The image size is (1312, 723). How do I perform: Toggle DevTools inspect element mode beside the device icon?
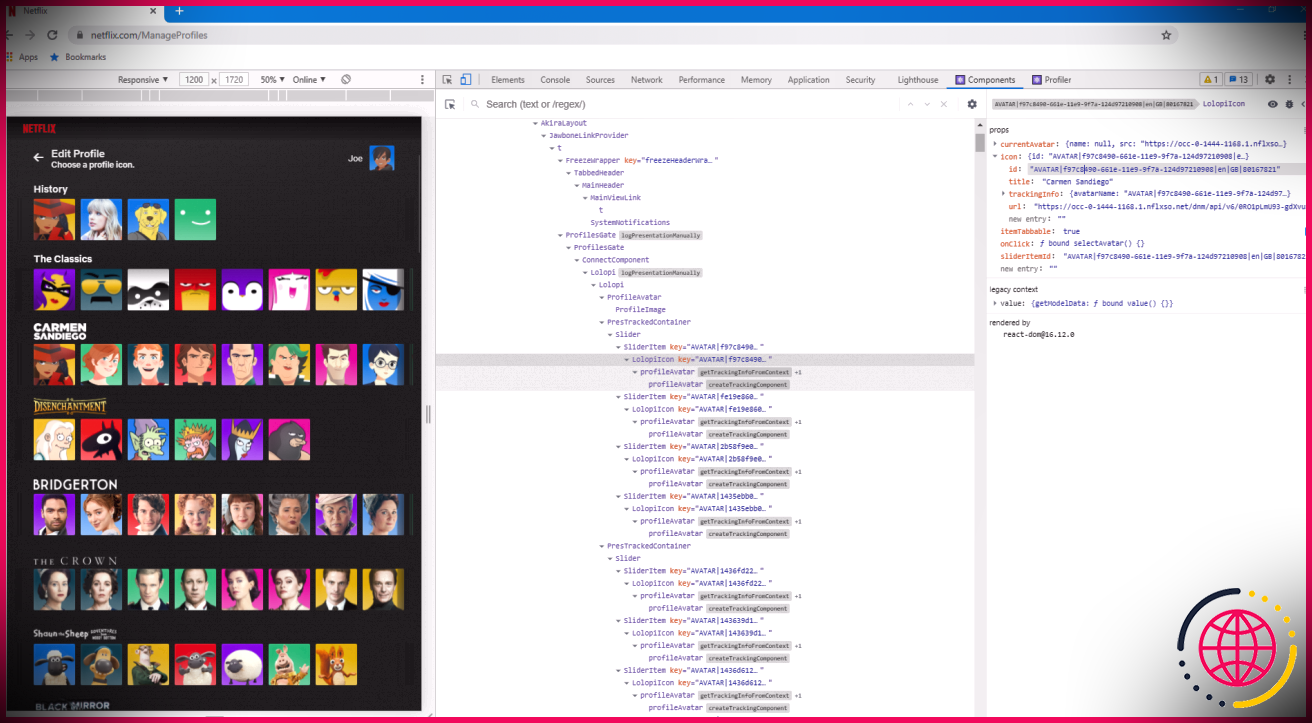pyautogui.click(x=447, y=80)
